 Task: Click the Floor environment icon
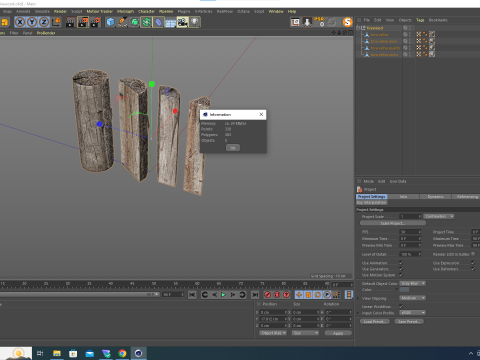(170, 23)
